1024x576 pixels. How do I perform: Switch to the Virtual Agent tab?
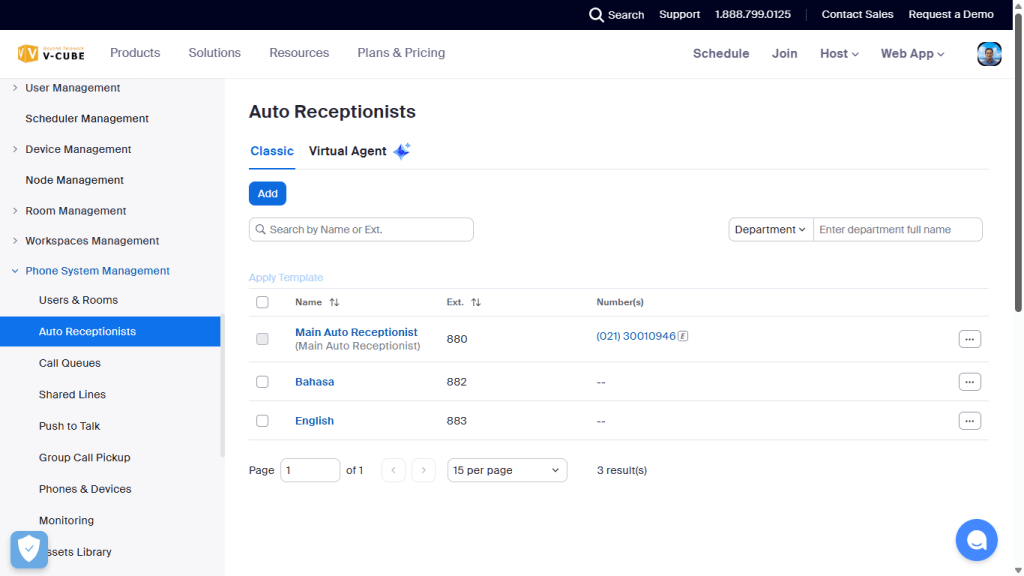[348, 151]
